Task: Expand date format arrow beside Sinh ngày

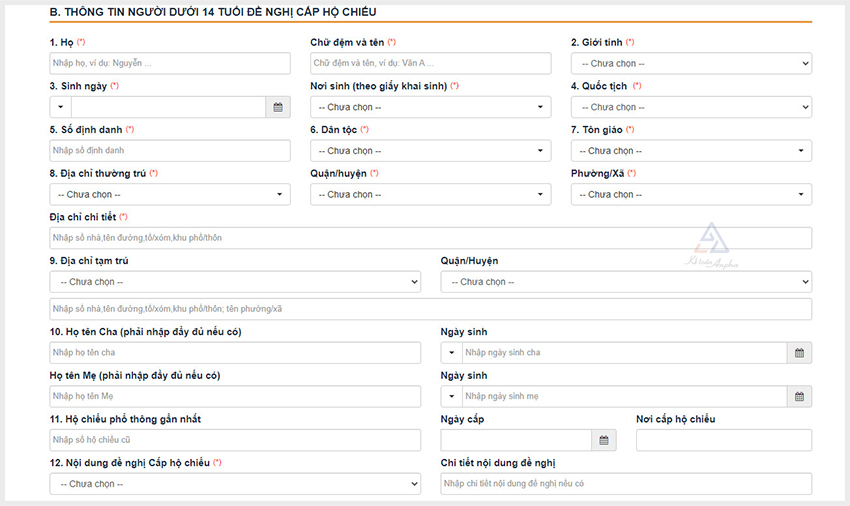Action: (60, 107)
